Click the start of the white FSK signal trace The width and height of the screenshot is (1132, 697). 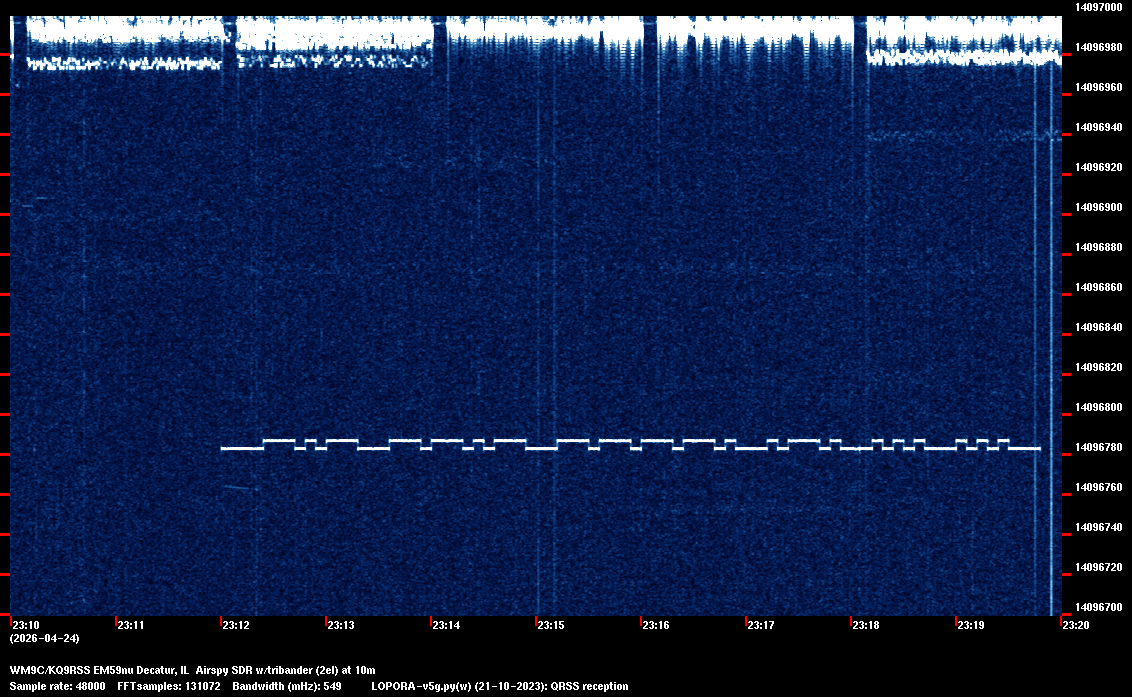click(224, 449)
